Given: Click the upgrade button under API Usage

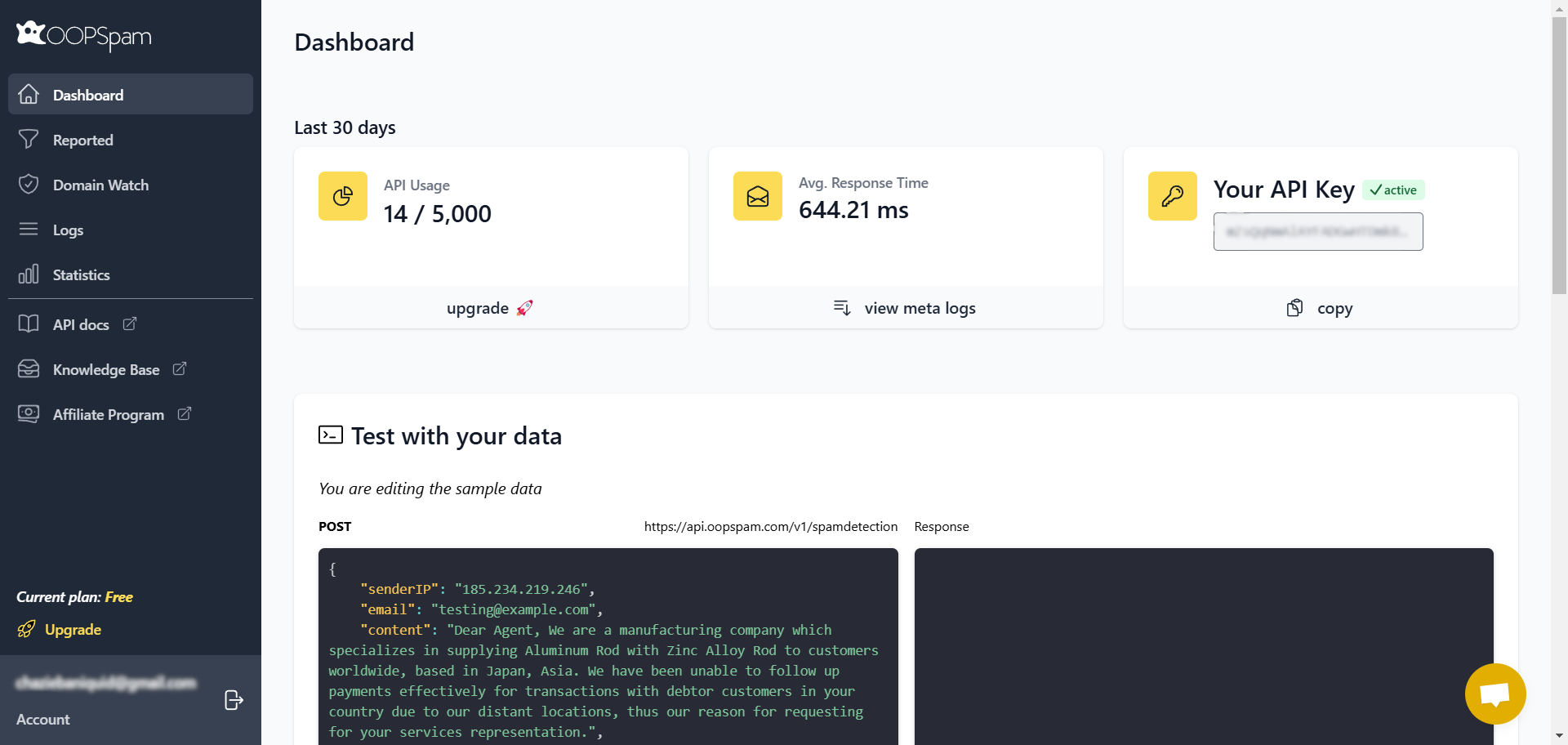Looking at the screenshot, I should [491, 308].
